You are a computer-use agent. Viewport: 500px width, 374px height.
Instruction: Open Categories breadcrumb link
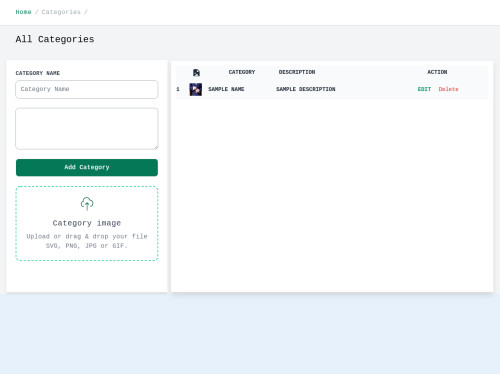coord(61,12)
